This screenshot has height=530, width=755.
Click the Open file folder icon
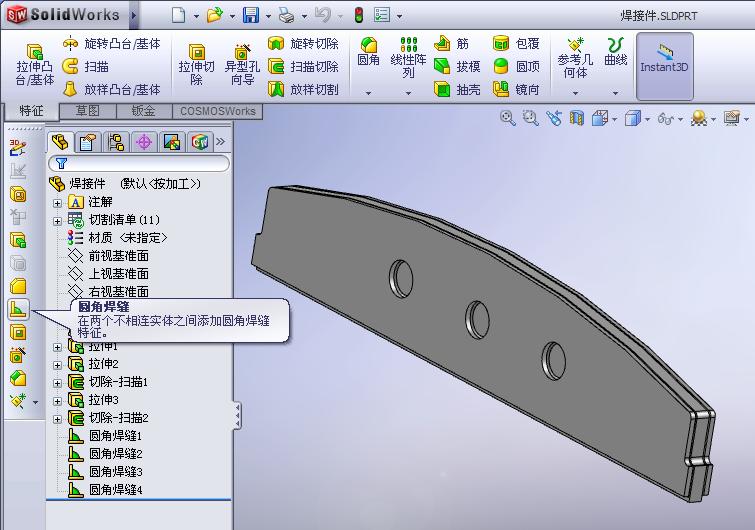click(214, 15)
